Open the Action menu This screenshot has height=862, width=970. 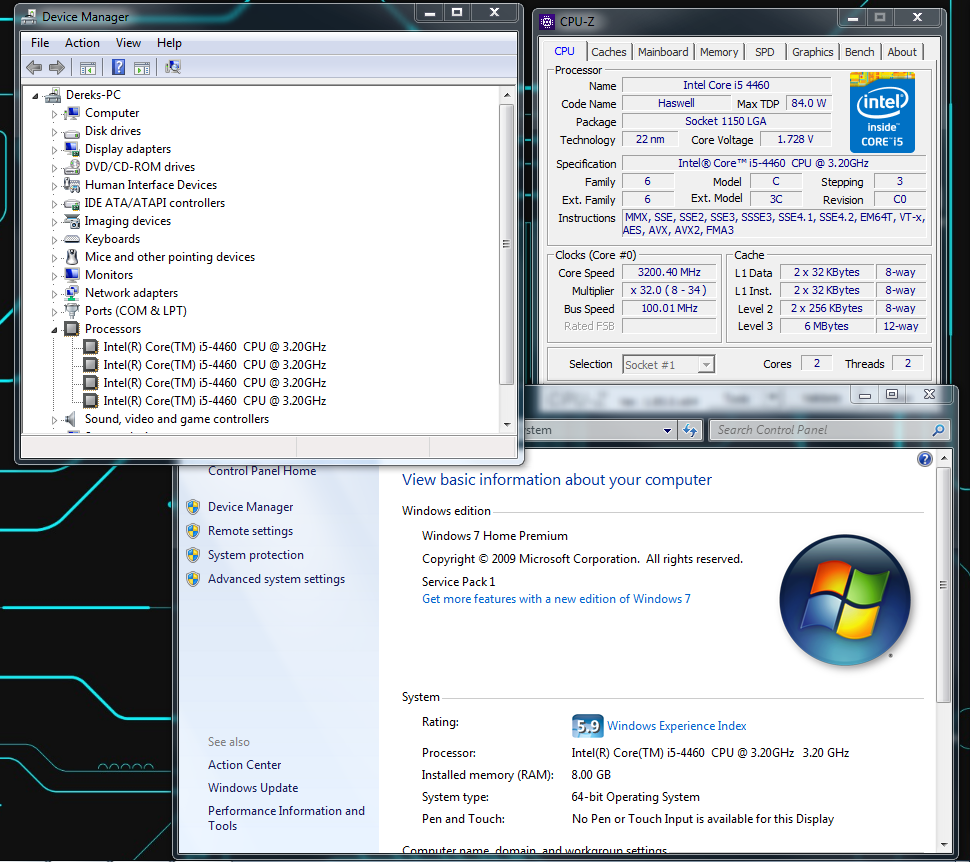(82, 43)
